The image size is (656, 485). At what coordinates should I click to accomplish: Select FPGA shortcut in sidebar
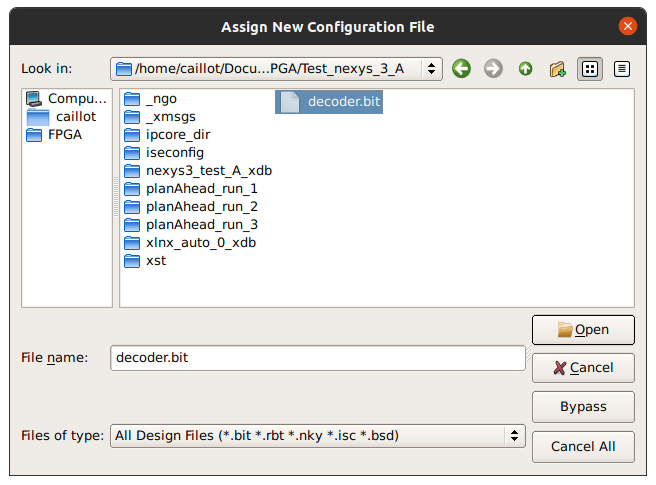54,135
